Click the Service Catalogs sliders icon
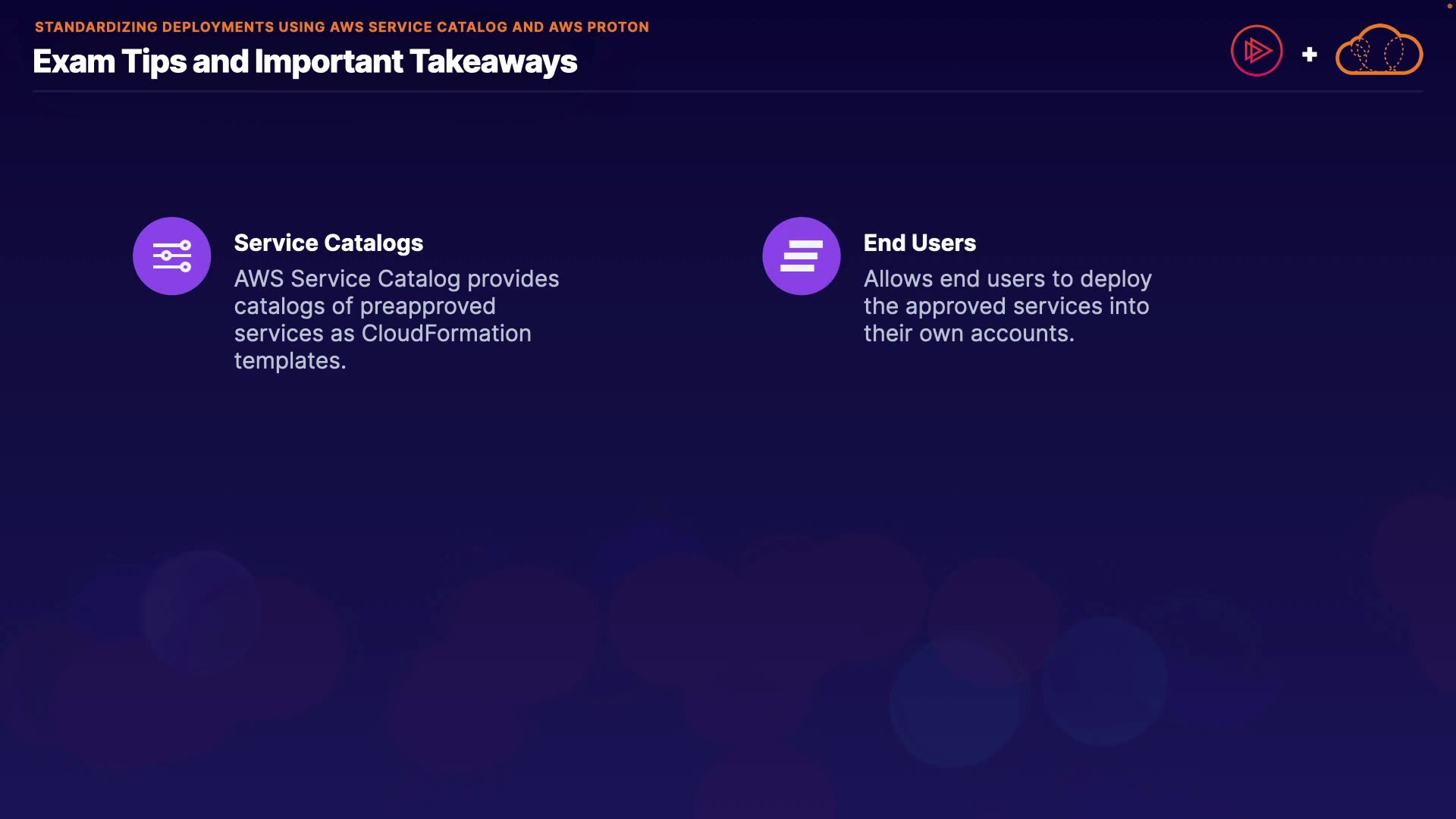Image resolution: width=1456 pixels, height=819 pixels. pyautogui.click(x=172, y=256)
